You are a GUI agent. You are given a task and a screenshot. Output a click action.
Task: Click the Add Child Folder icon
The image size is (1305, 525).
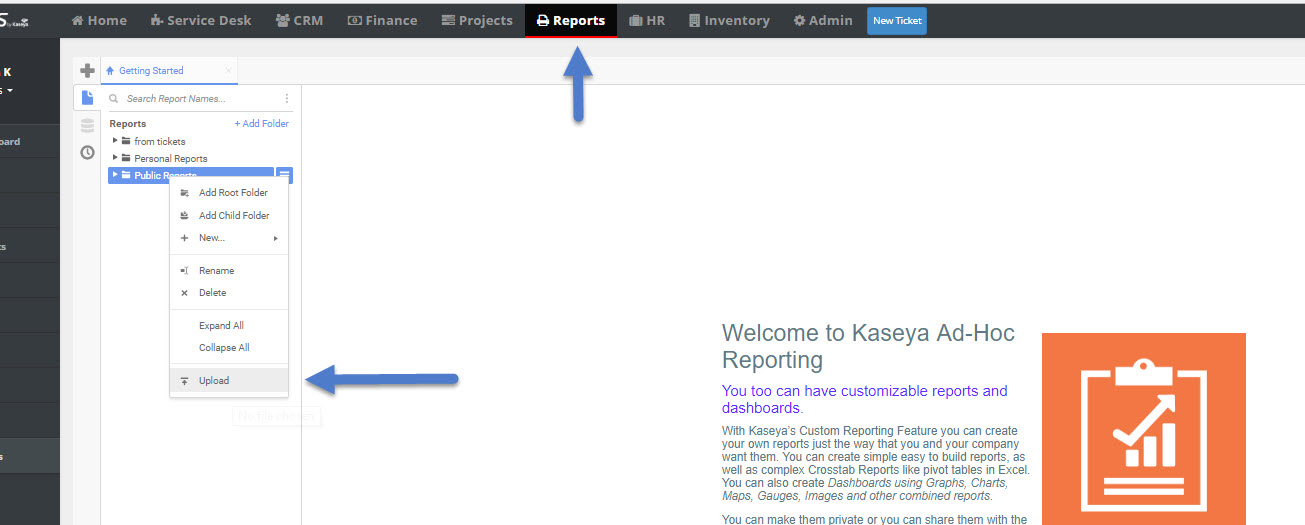tap(184, 216)
